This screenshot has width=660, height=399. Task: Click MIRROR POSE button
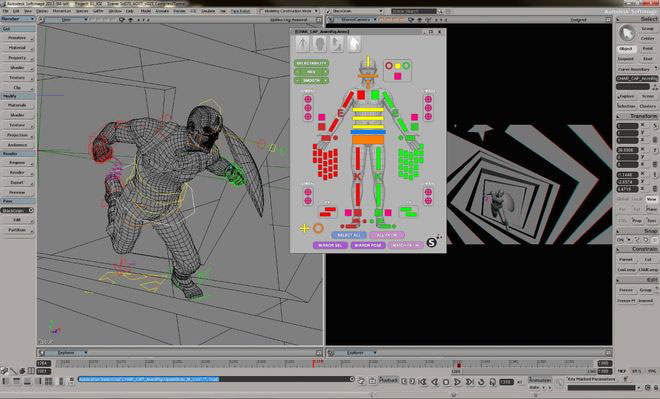pyautogui.click(x=368, y=245)
